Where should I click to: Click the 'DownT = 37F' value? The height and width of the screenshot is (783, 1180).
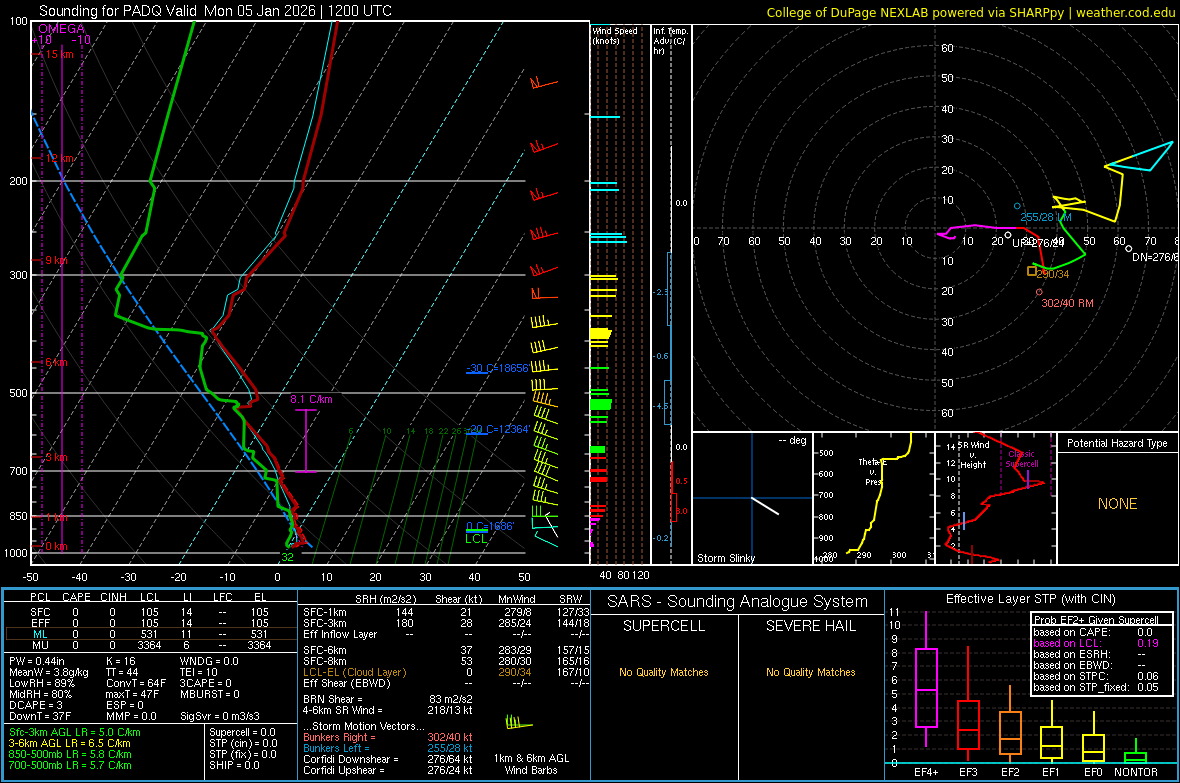tap(39, 716)
